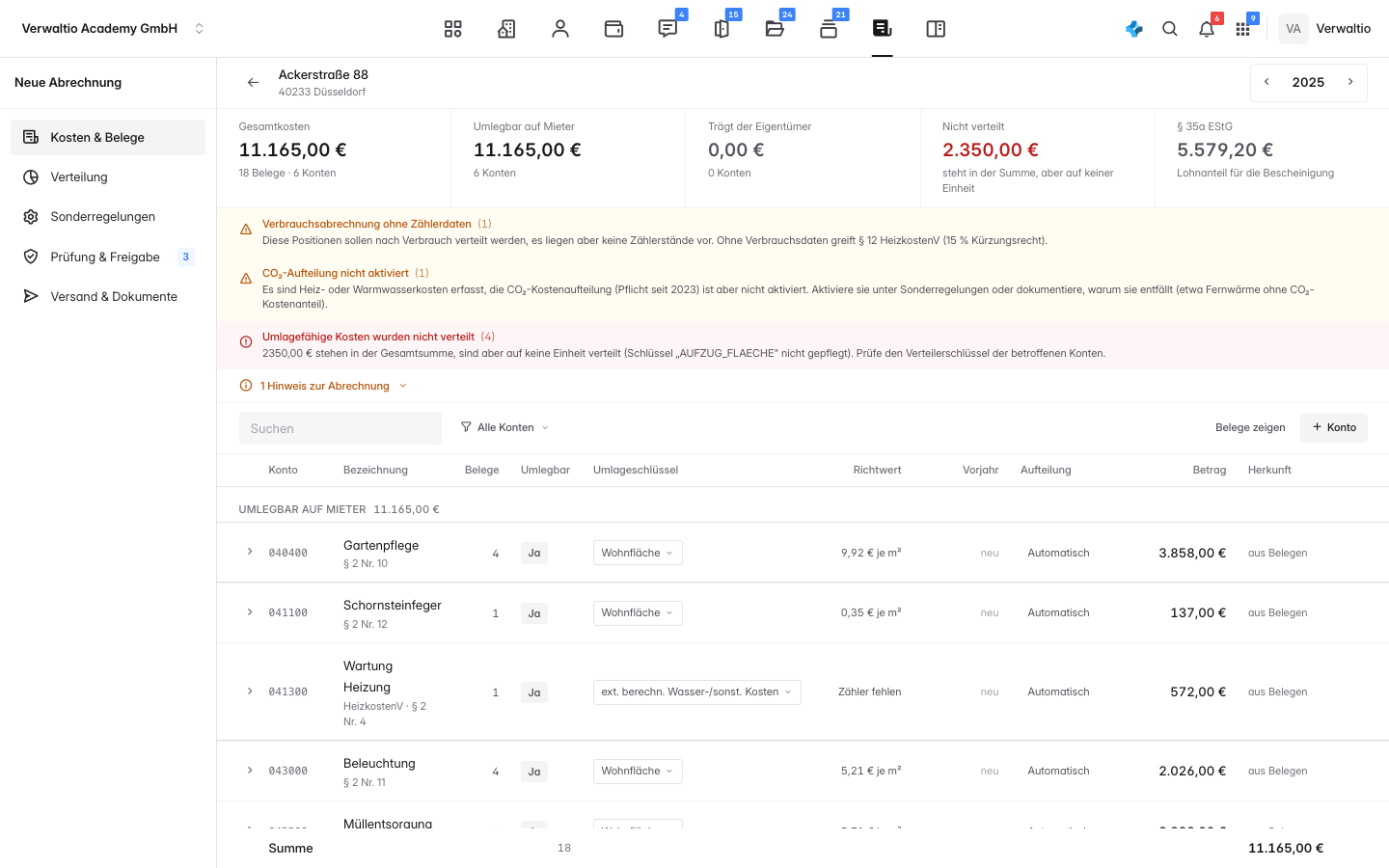Screen dimensions: 1389x868
Task: Open the Alle Konten filter dropdown
Action: pyautogui.click(x=504, y=427)
